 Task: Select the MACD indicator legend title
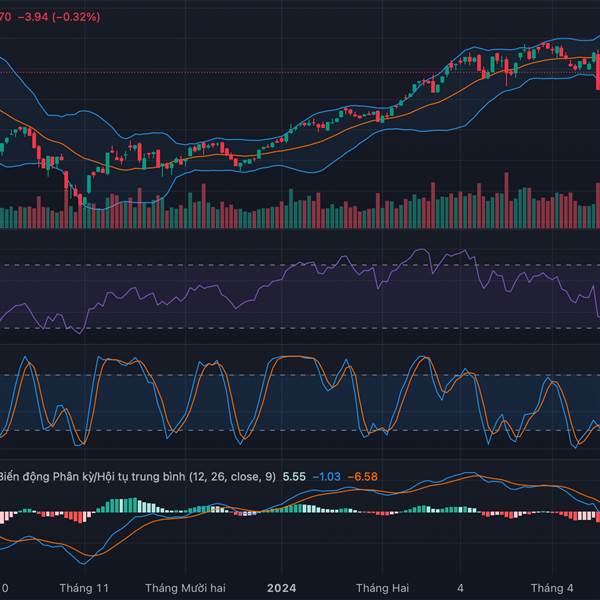click(x=137, y=476)
